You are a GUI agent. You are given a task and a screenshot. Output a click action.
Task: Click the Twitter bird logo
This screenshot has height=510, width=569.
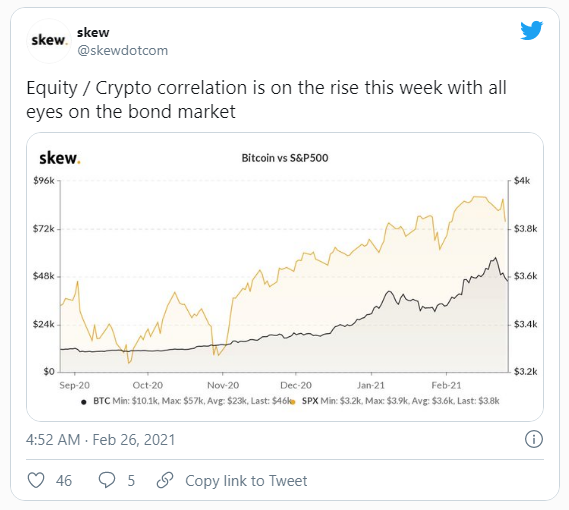531,30
